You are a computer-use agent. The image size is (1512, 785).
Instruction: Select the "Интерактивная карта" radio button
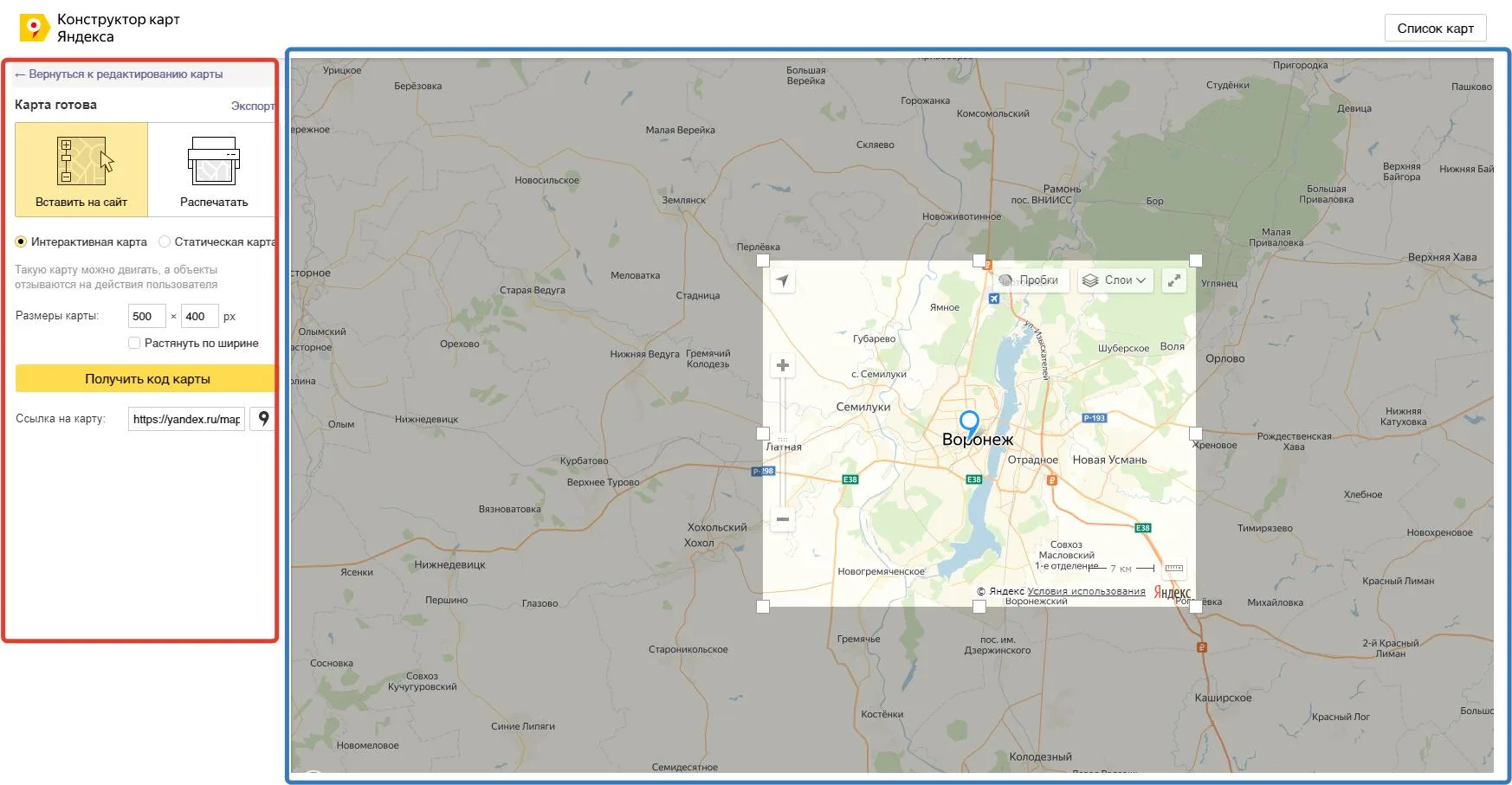[x=21, y=242]
